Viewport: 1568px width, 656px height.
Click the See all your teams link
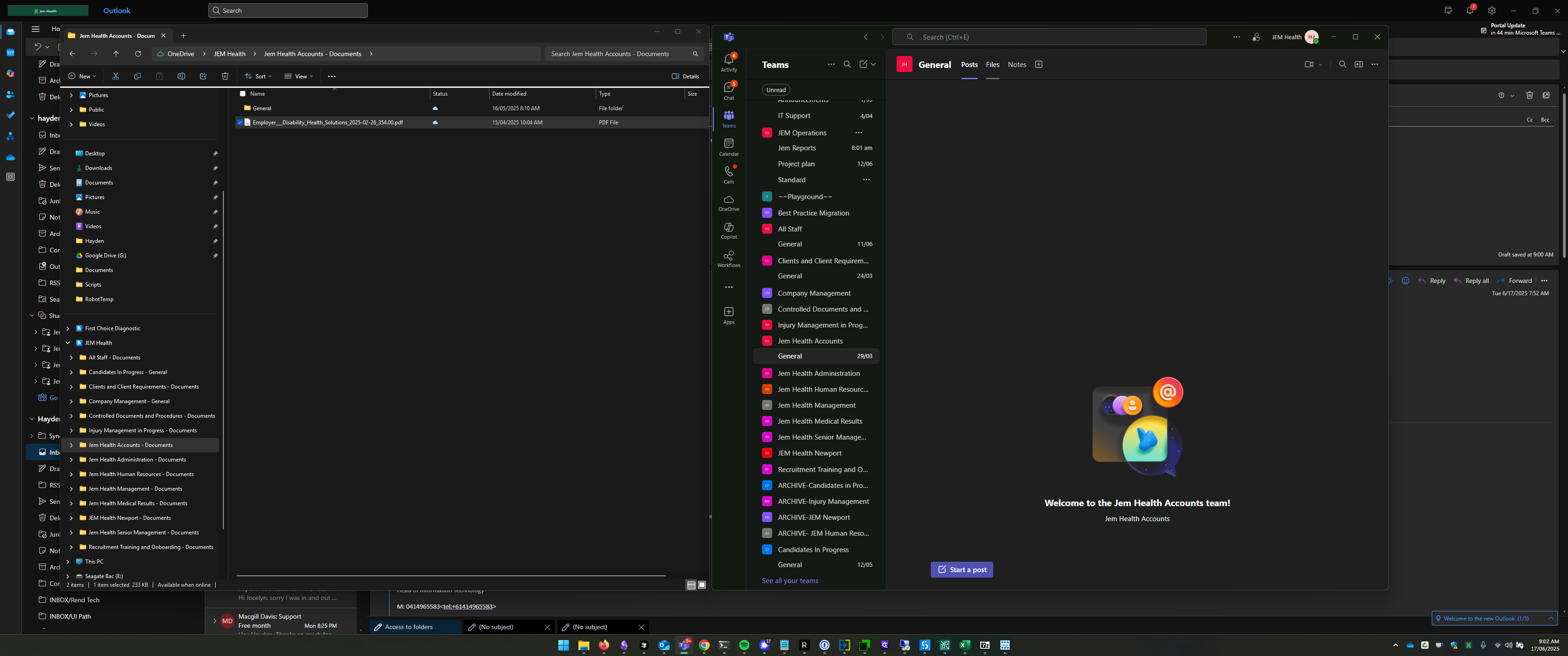789,580
